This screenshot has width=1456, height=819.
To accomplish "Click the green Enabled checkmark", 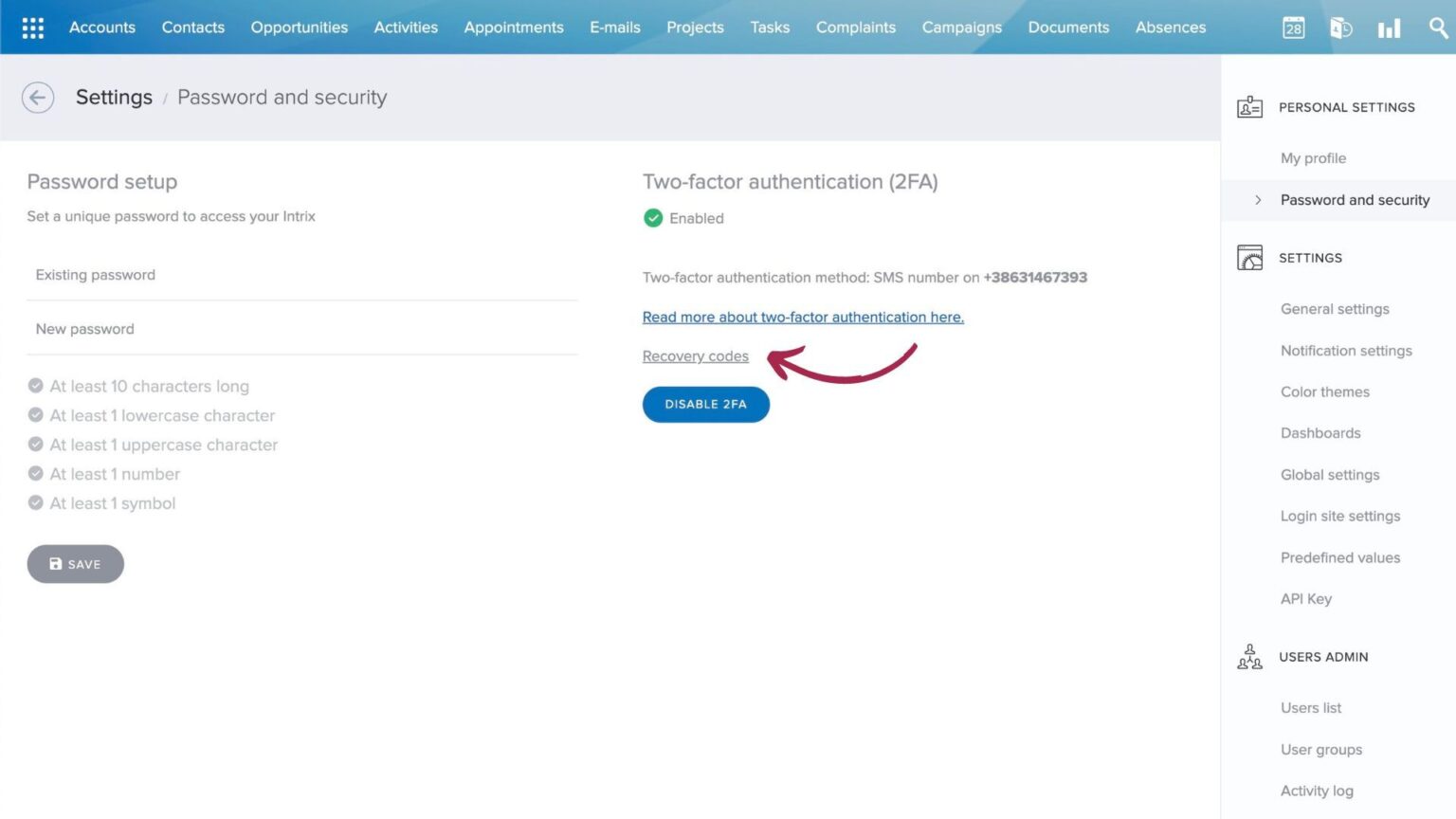I will click(653, 218).
